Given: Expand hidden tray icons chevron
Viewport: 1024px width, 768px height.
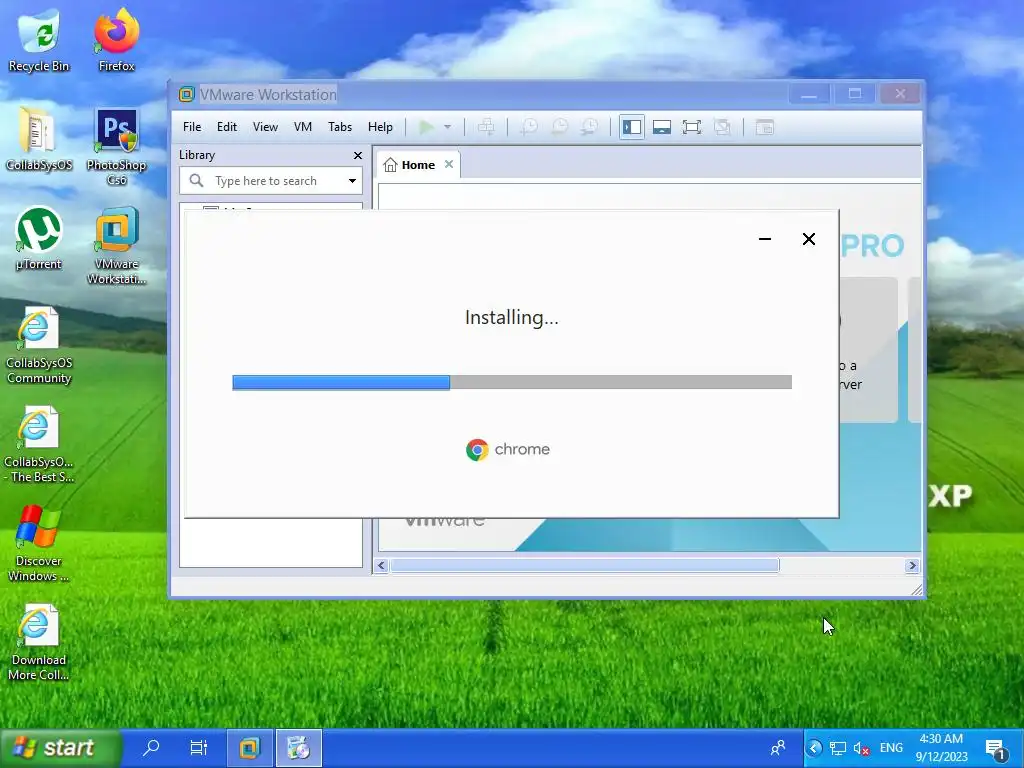Looking at the screenshot, I should (x=814, y=748).
